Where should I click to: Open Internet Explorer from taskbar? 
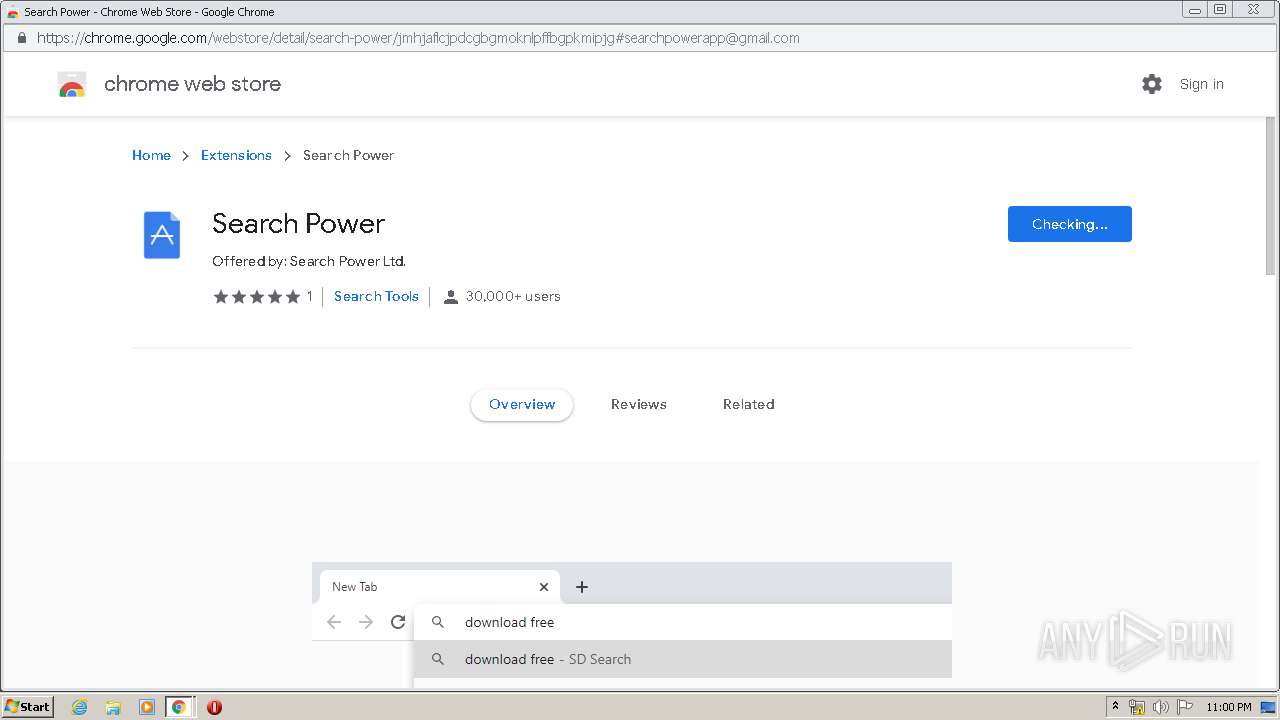(x=80, y=707)
